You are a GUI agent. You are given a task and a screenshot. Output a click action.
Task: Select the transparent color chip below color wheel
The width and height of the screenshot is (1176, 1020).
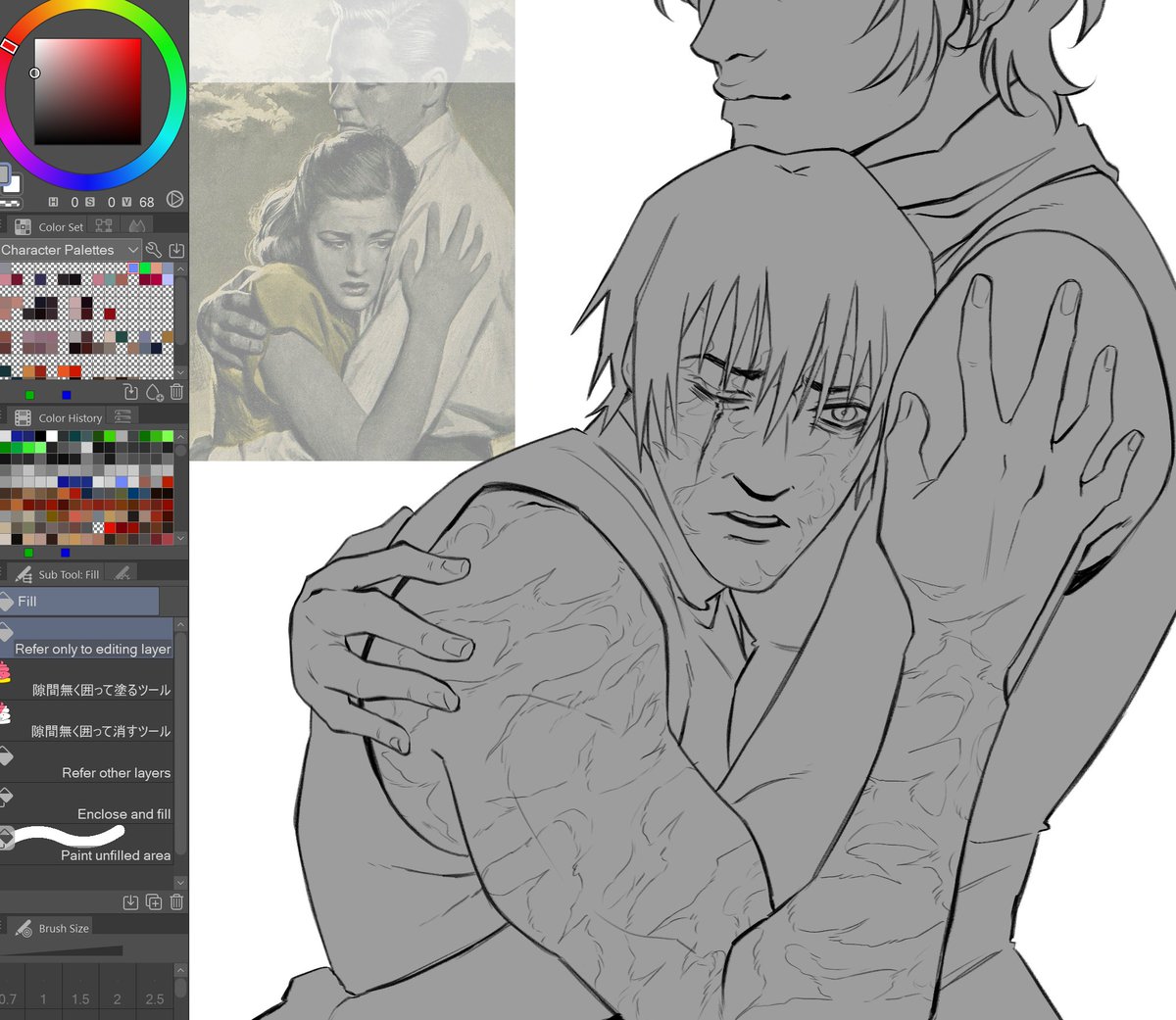coord(9,202)
